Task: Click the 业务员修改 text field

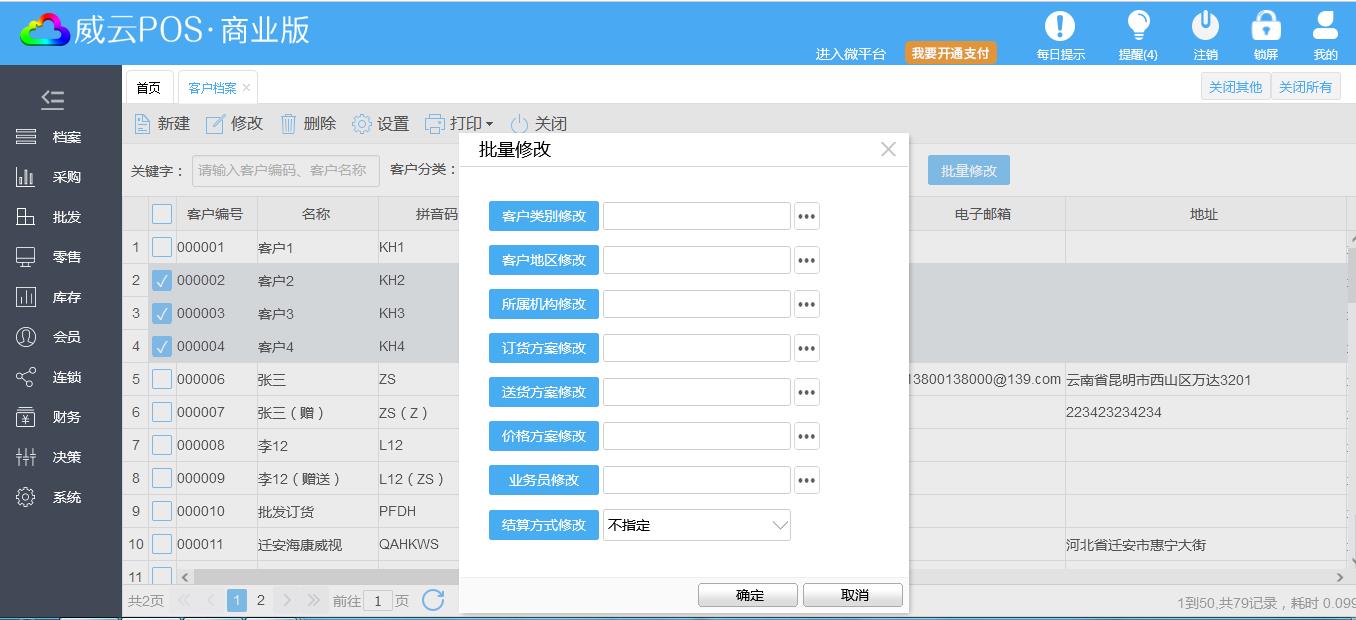Action: click(696, 480)
